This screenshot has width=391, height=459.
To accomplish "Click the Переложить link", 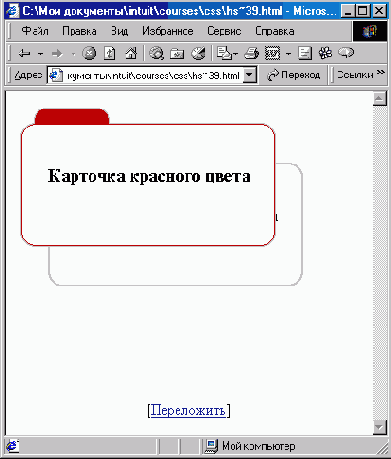I will tap(188, 410).
